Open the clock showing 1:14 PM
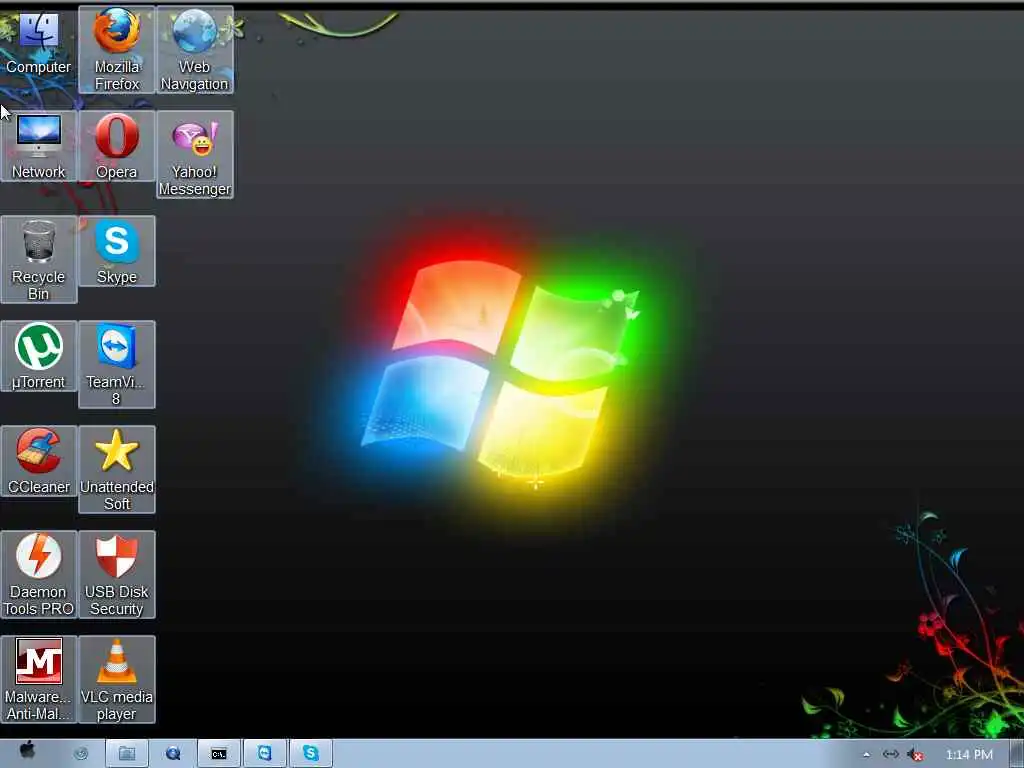The height and width of the screenshot is (768, 1024). 969,755
